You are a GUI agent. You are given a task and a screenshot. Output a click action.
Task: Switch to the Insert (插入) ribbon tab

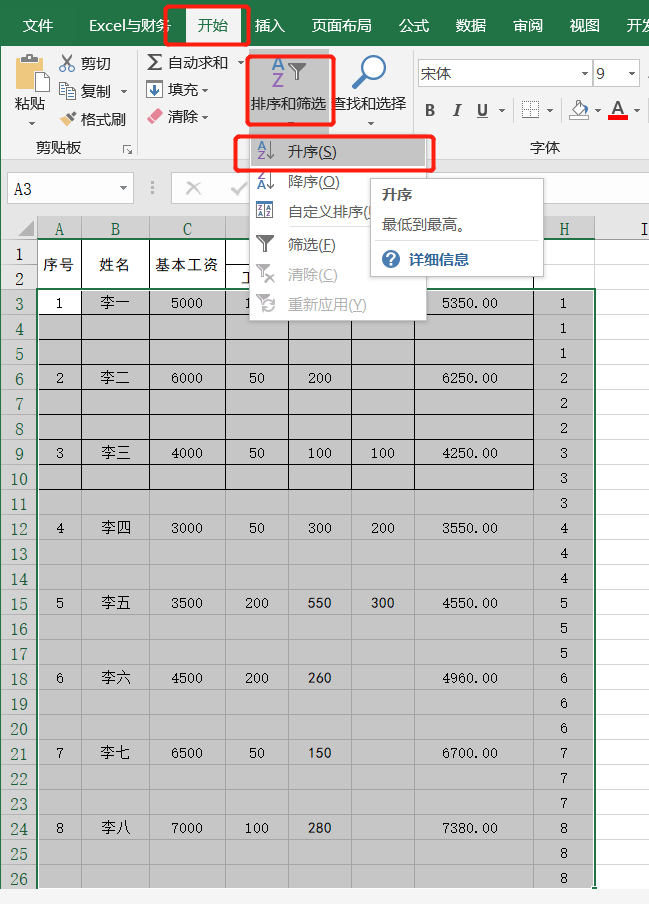tap(270, 26)
